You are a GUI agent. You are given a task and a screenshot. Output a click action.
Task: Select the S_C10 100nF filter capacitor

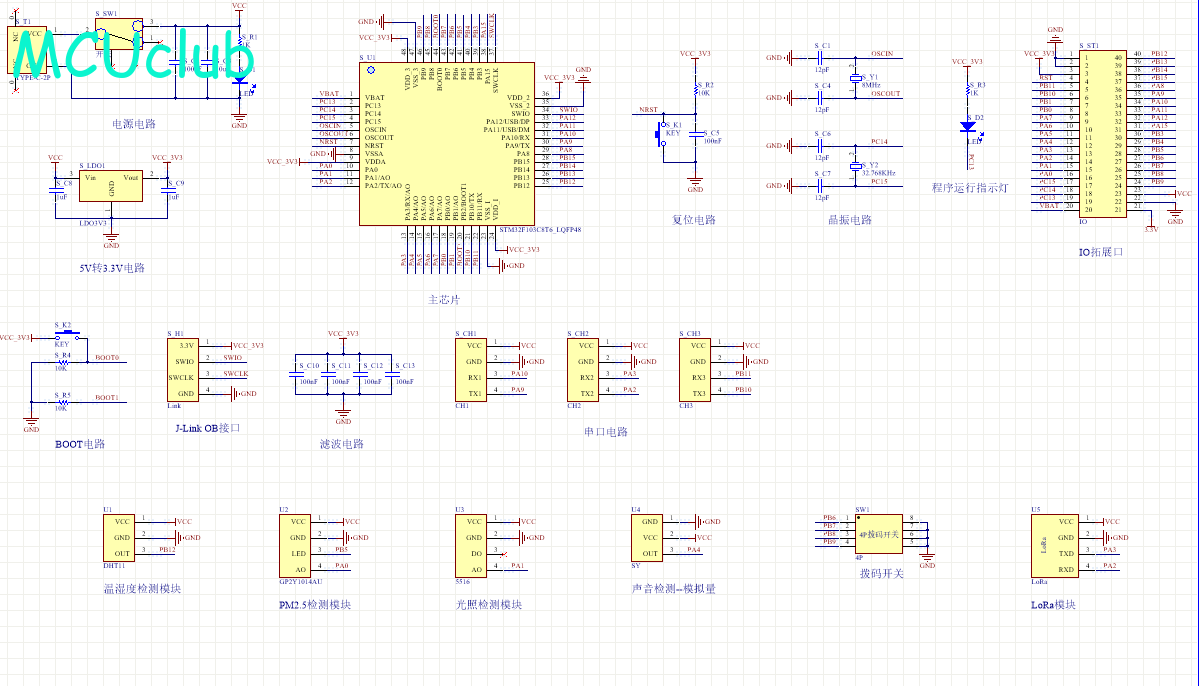[x=295, y=375]
